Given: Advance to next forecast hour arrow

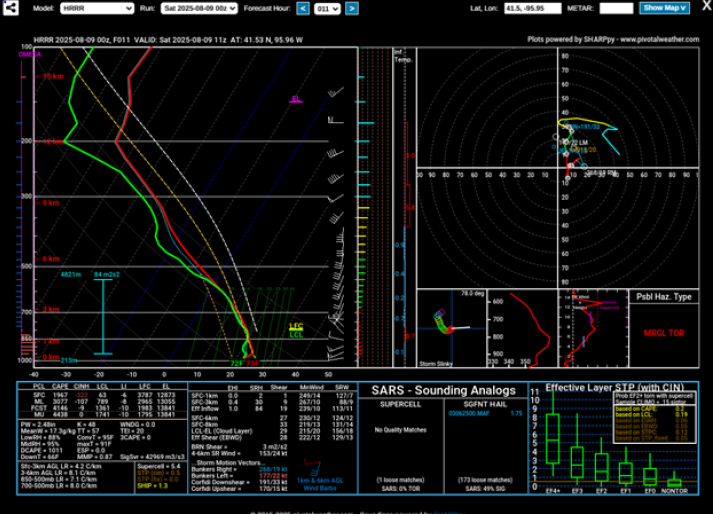Looking at the screenshot, I should coord(352,8).
